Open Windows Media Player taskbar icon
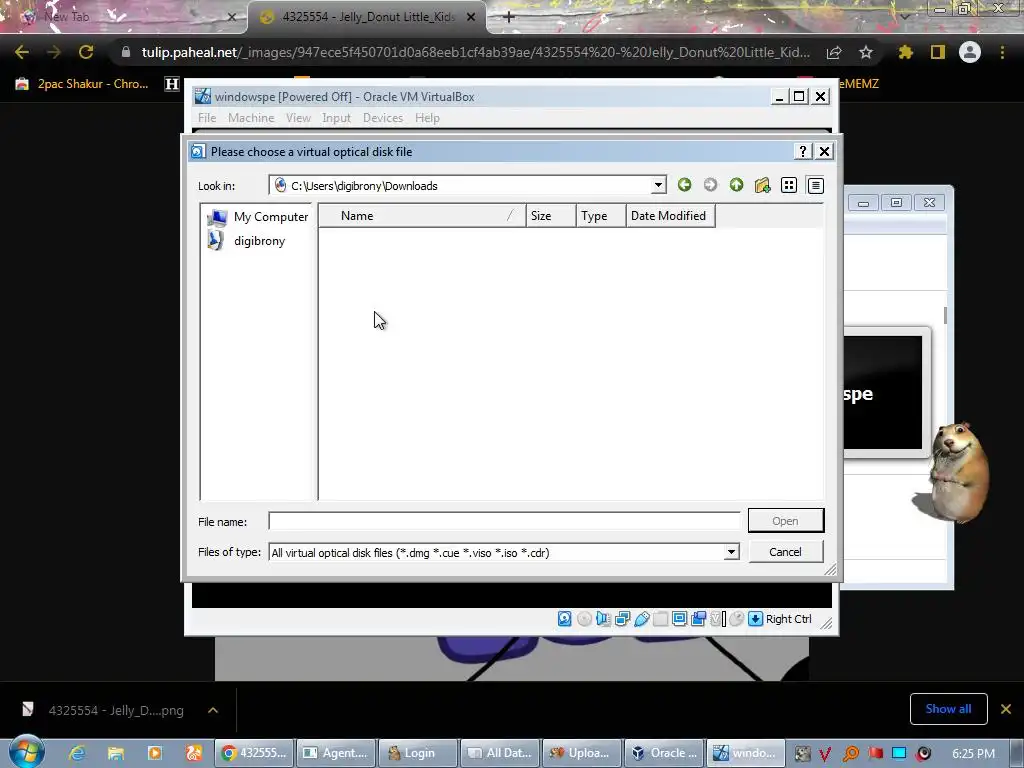The width and height of the screenshot is (1024, 768). [155, 753]
